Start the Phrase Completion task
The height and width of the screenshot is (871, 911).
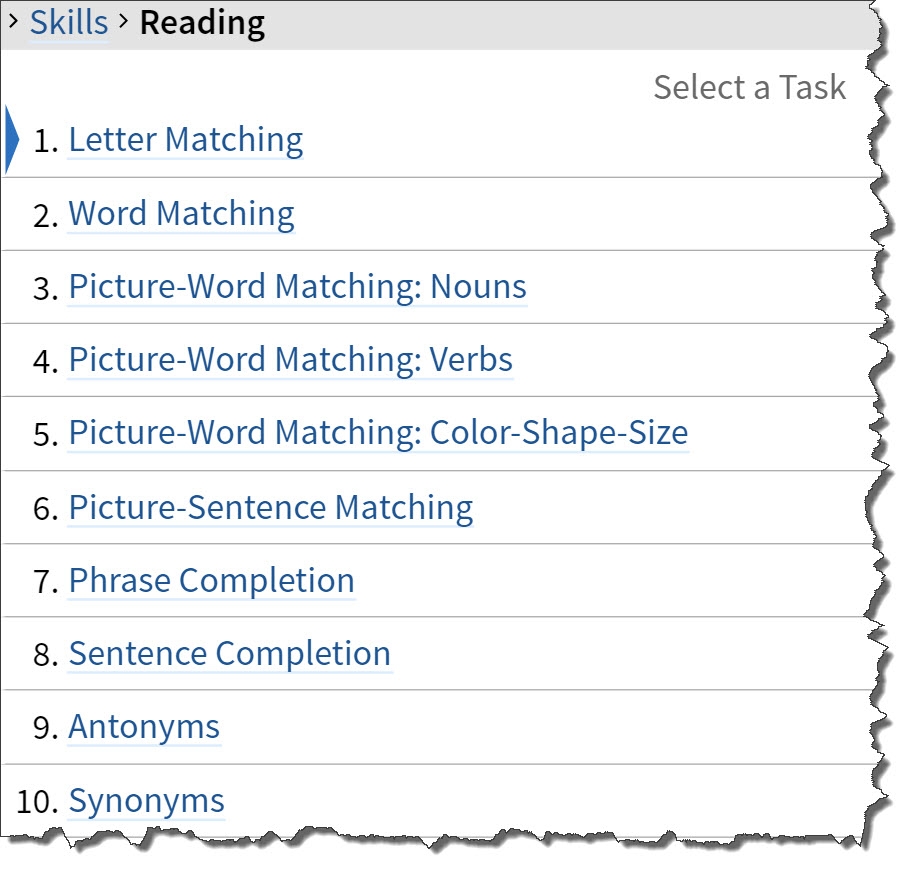211,580
